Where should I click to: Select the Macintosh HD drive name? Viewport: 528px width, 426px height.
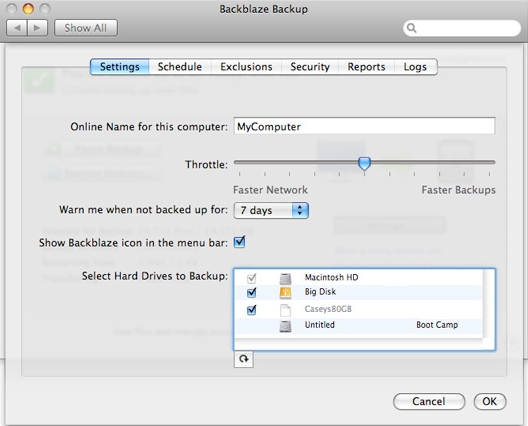coord(331,277)
